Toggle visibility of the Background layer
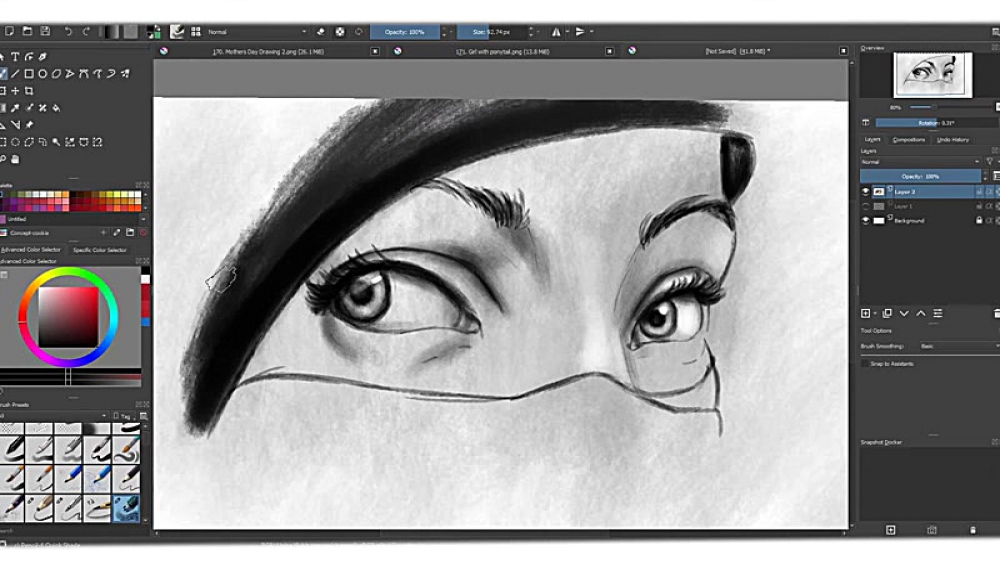This screenshot has width=1000, height=570. point(866,220)
